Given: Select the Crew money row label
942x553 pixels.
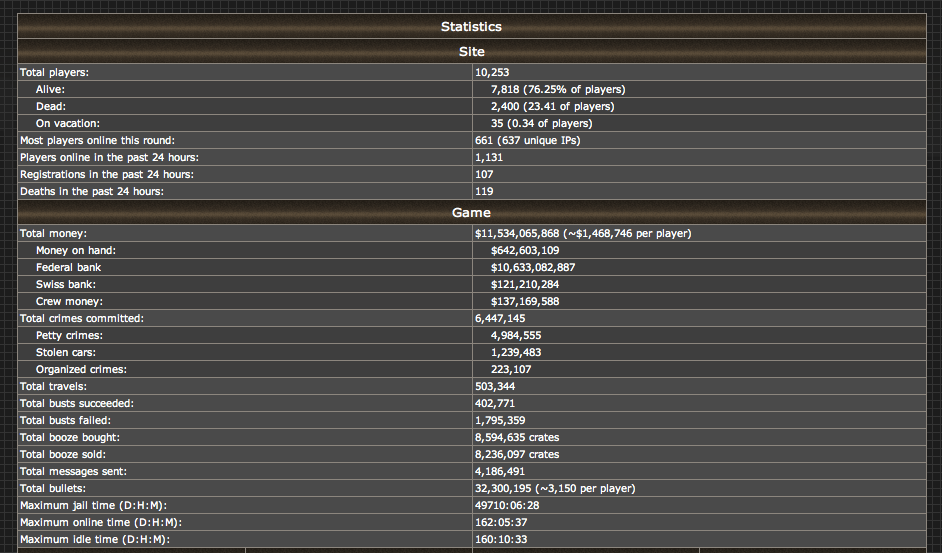Looking at the screenshot, I should pyautogui.click(x=69, y=301).
